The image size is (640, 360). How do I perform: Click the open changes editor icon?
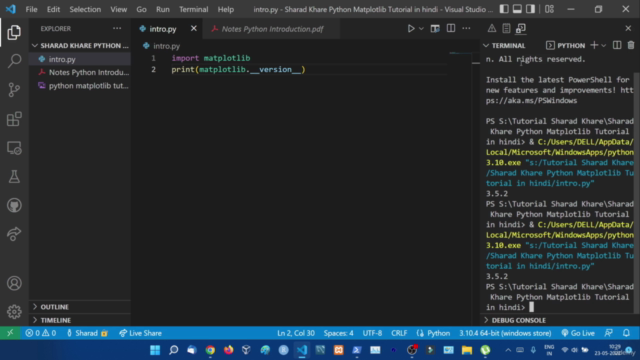tap(435, 29)
